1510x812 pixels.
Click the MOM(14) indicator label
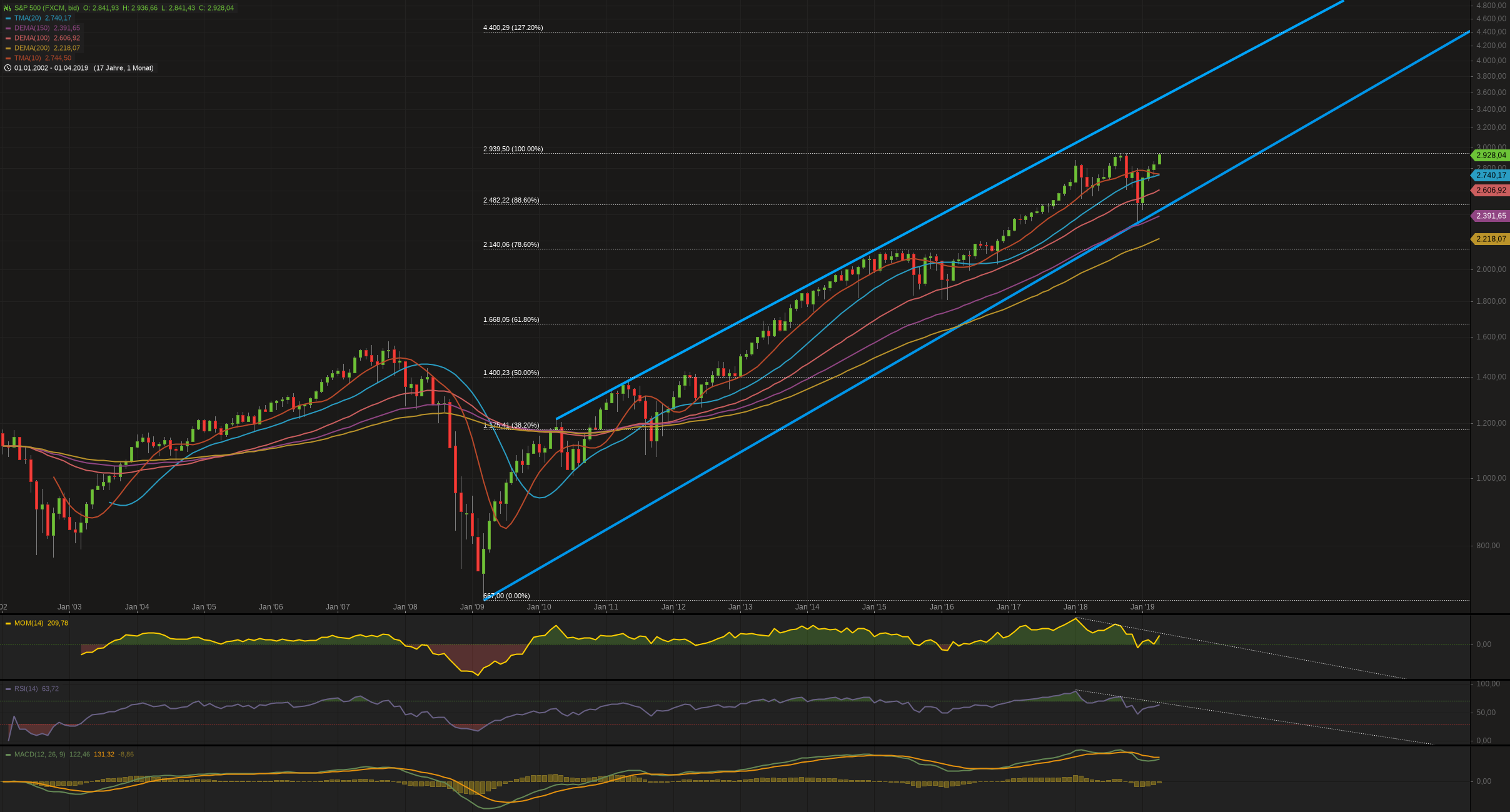point(29,623)
